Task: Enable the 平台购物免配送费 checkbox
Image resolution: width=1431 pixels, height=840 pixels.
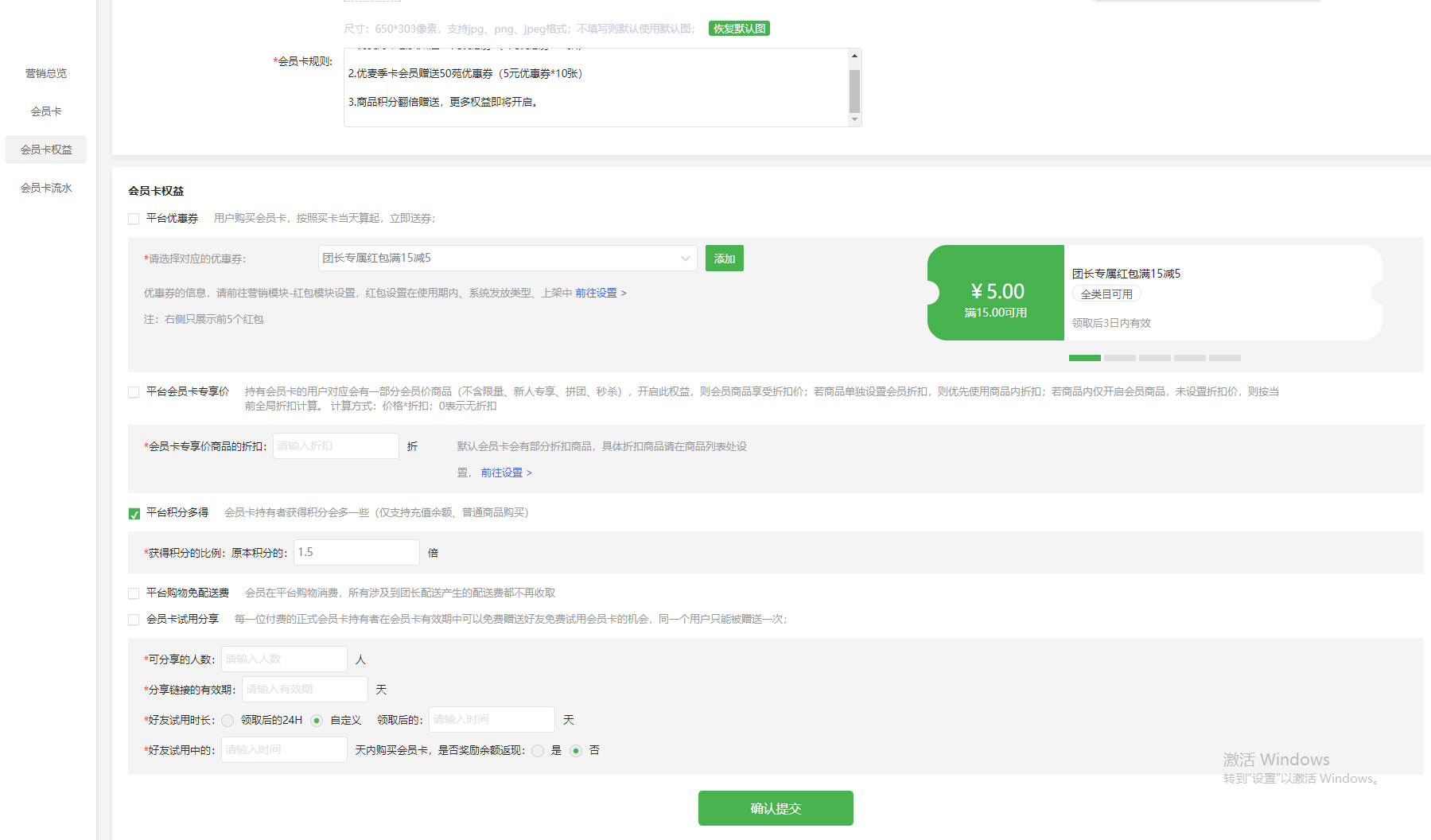Action: (x=134, y=593)
